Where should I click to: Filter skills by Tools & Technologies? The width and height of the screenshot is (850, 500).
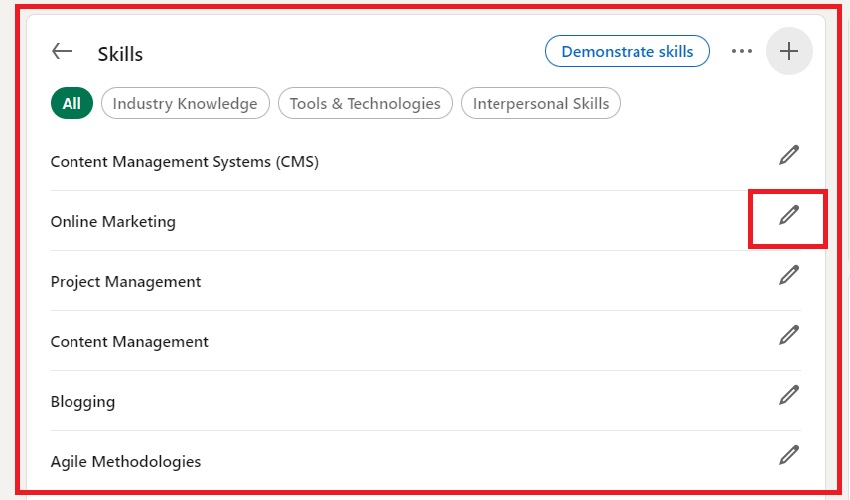(x=365, y=103)
